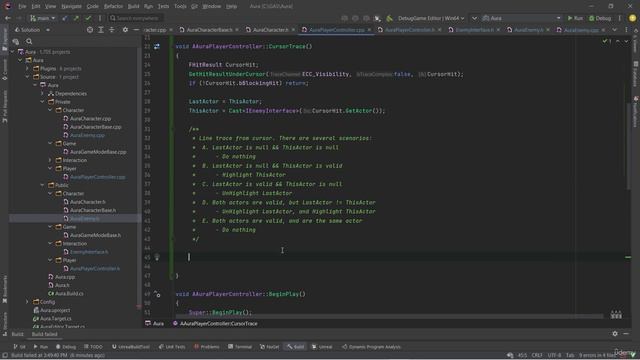
Task: Click the build hammer icon
Action: pos(389,18)
